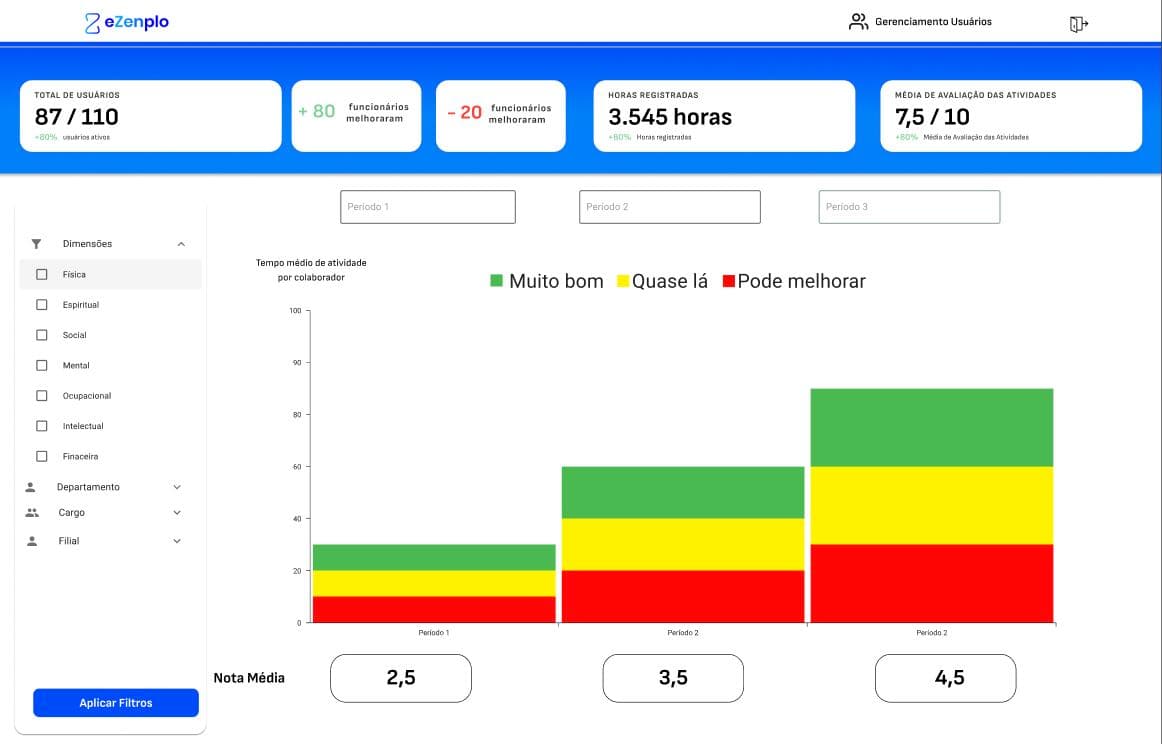Click the Filial label
The image size is (1162, 744).
(69, 541)
